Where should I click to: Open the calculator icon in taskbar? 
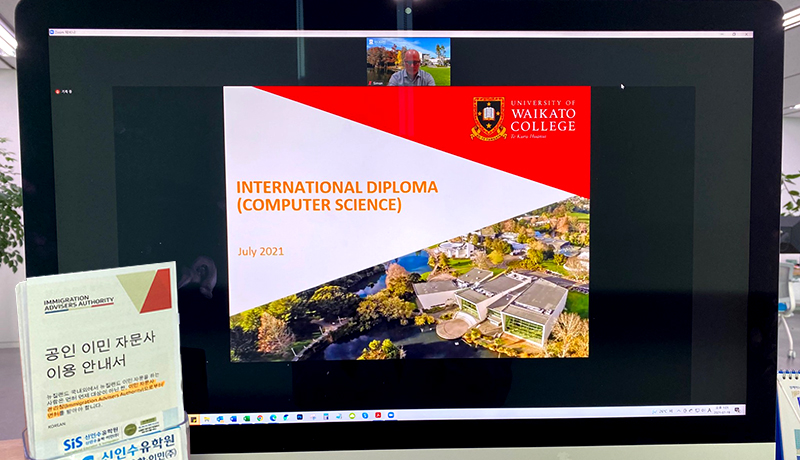(326, 417)
